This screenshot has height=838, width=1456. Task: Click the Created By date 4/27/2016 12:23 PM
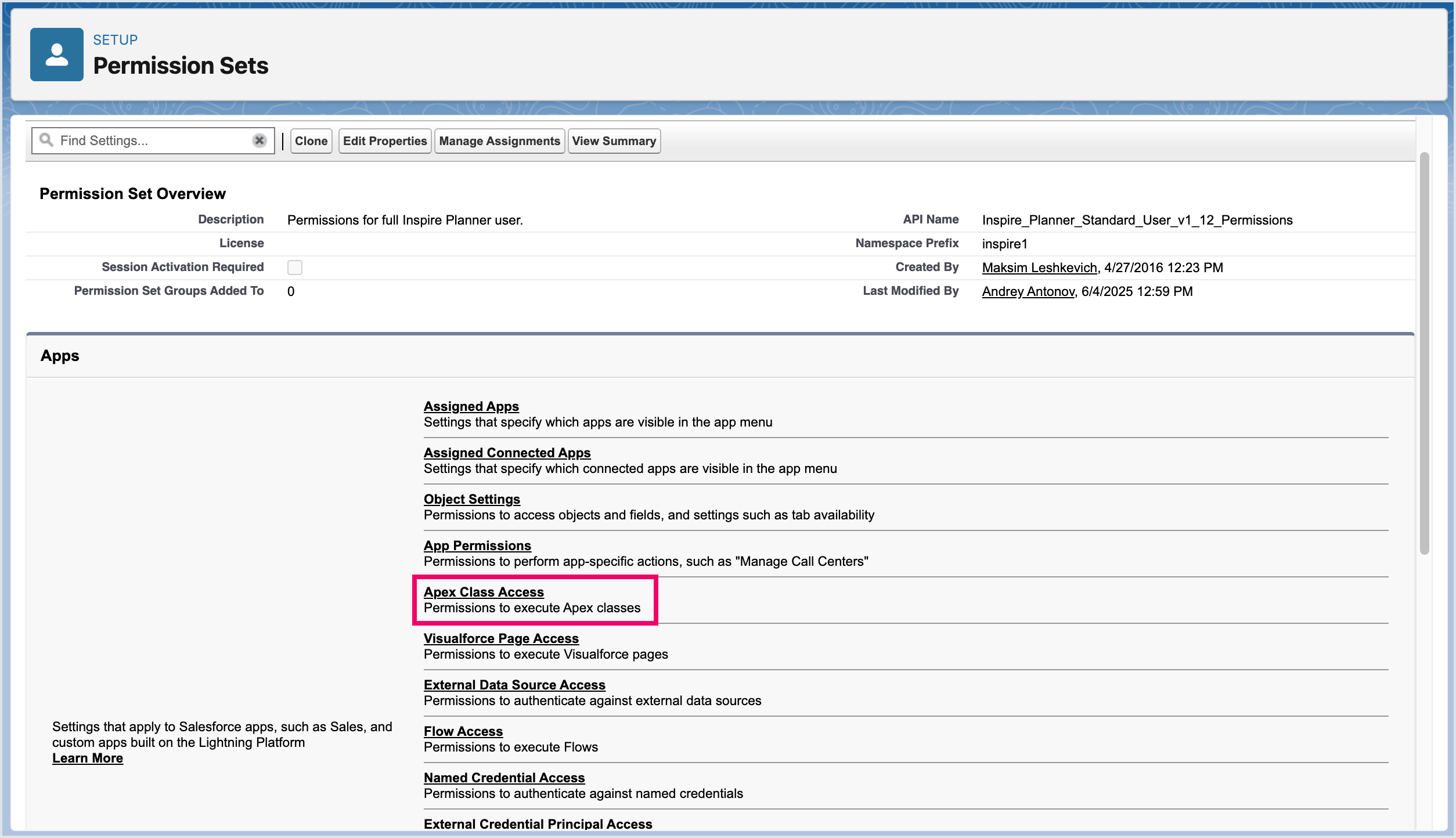(x=1163, y=268)
